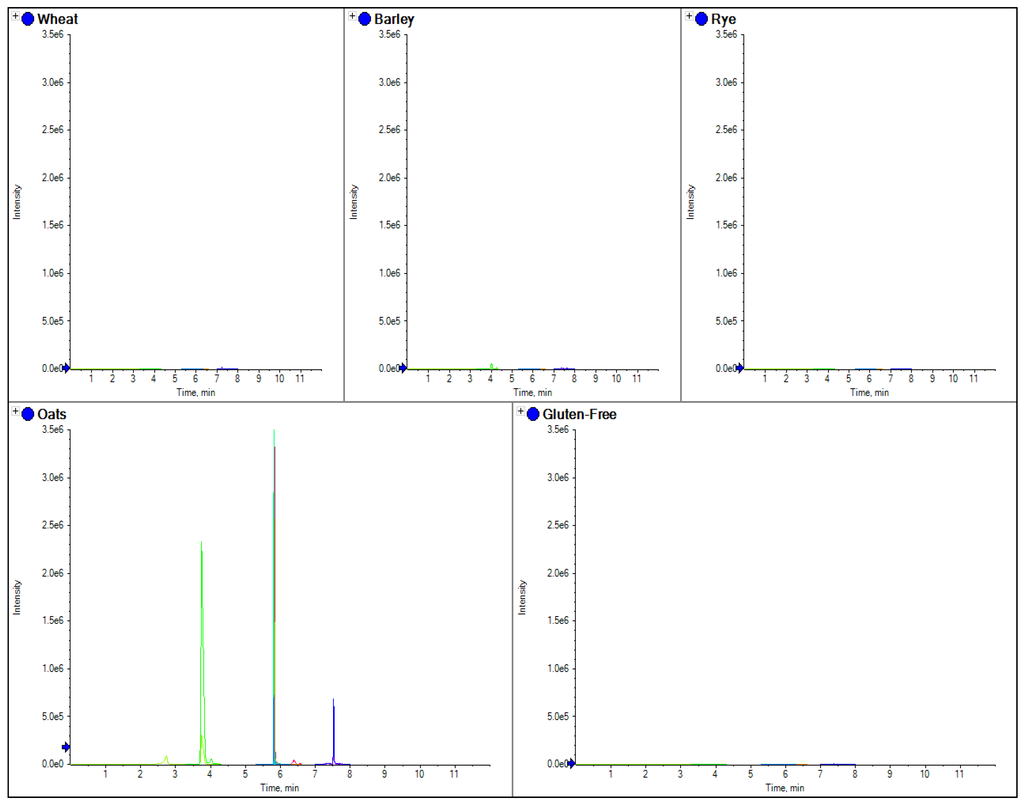The width and height of the screenshot is (1024, 806).
Task: Click the Intensity axis label in Barley pane
Action: [x=353, y=201]
